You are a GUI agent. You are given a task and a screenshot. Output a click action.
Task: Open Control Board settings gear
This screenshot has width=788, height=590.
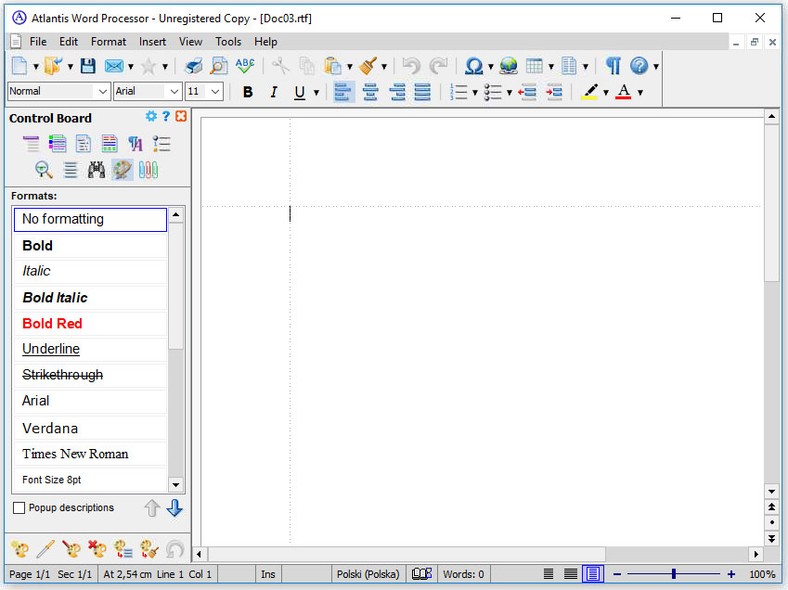pos(151,117)
